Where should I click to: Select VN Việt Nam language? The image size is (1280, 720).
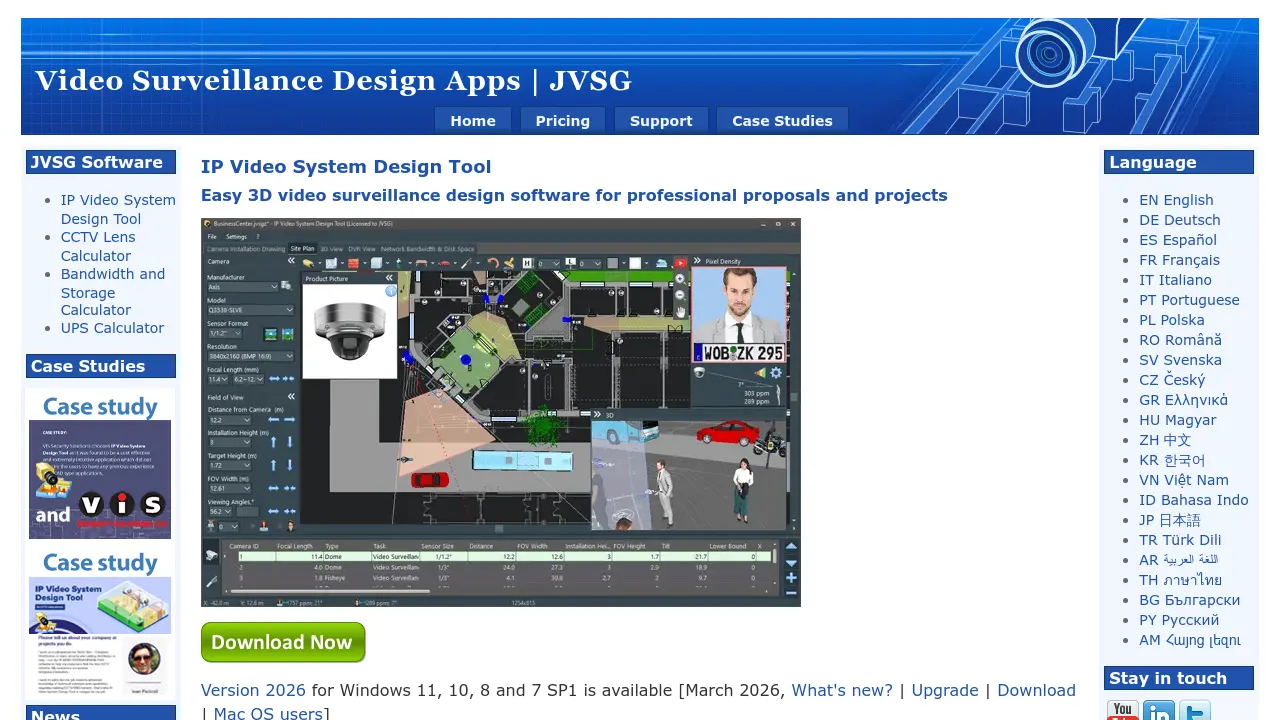click(1184, 480)
